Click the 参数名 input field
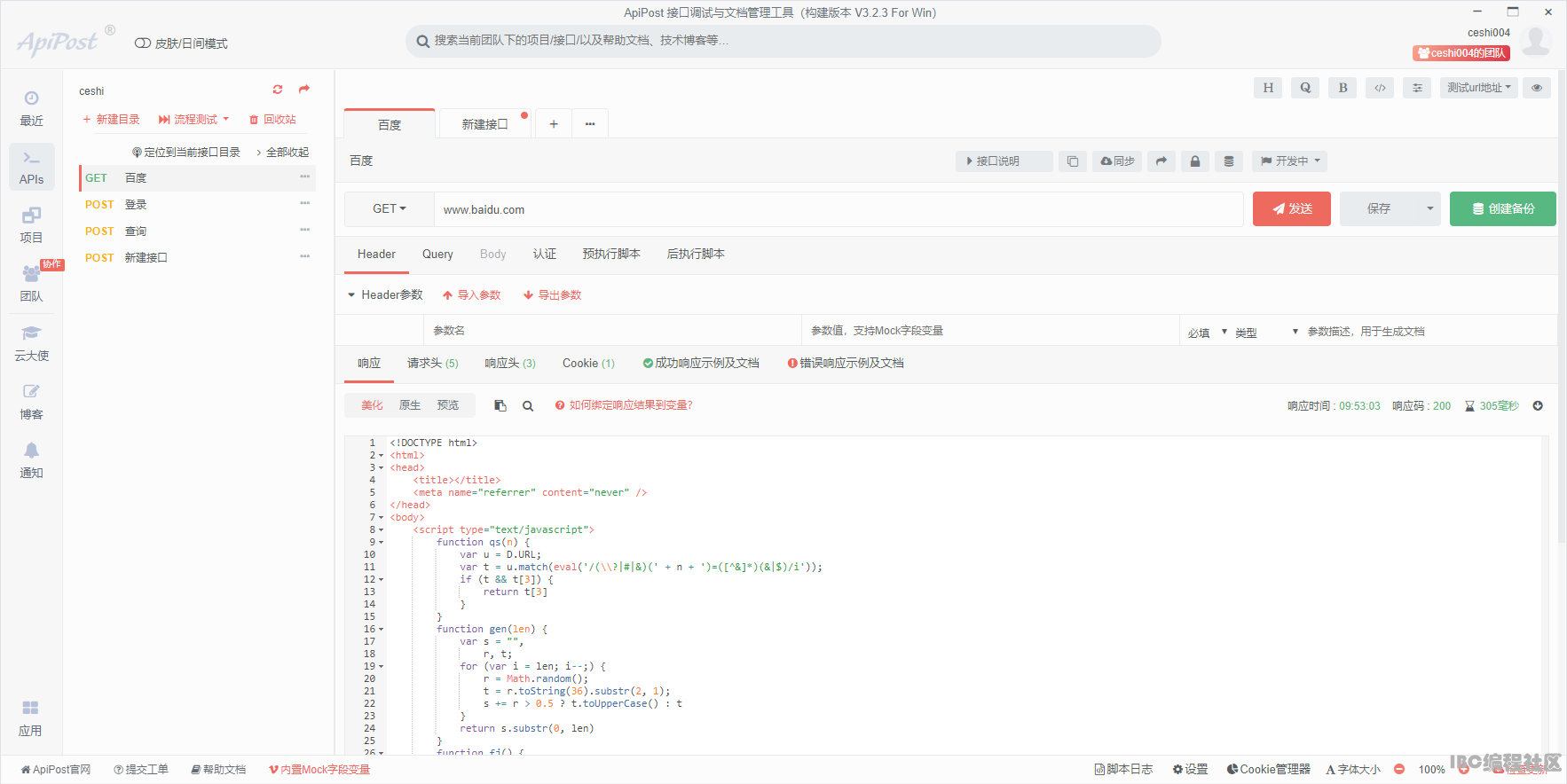Image resolution: width=1567 pixels, height=784 pixels. [612, 331]
